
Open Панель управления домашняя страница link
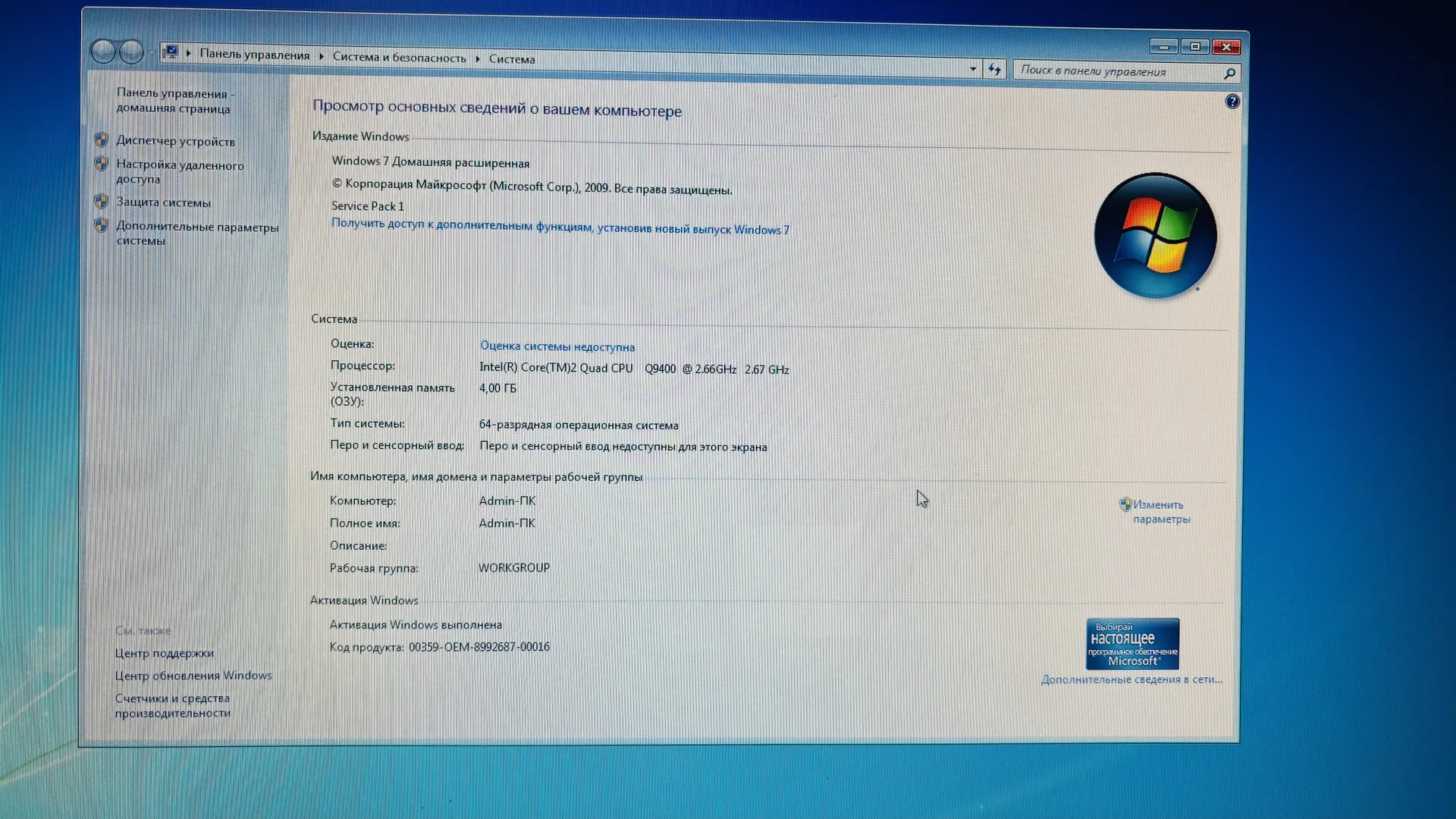point(174,101)
